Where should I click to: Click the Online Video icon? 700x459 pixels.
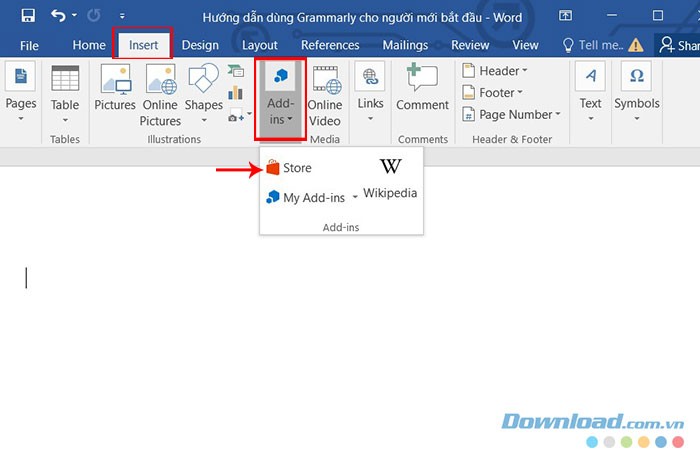point(325,95)
